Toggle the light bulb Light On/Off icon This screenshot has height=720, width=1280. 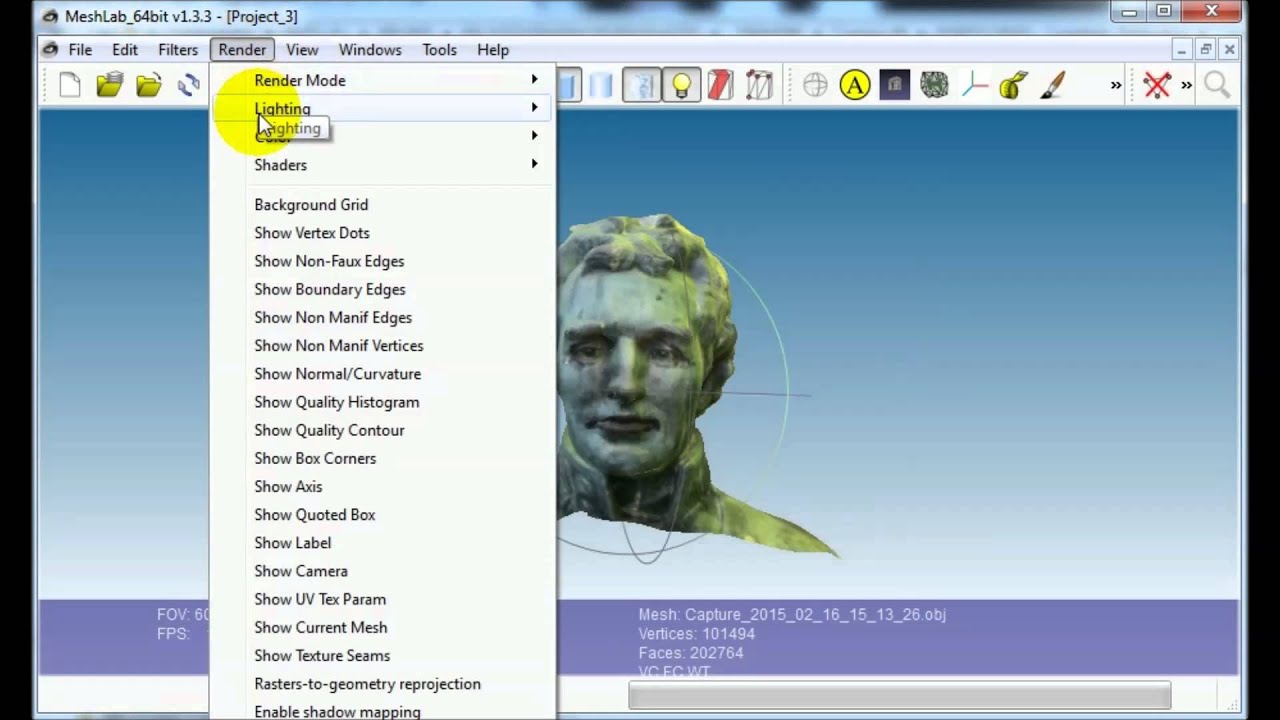pos(681,86)
